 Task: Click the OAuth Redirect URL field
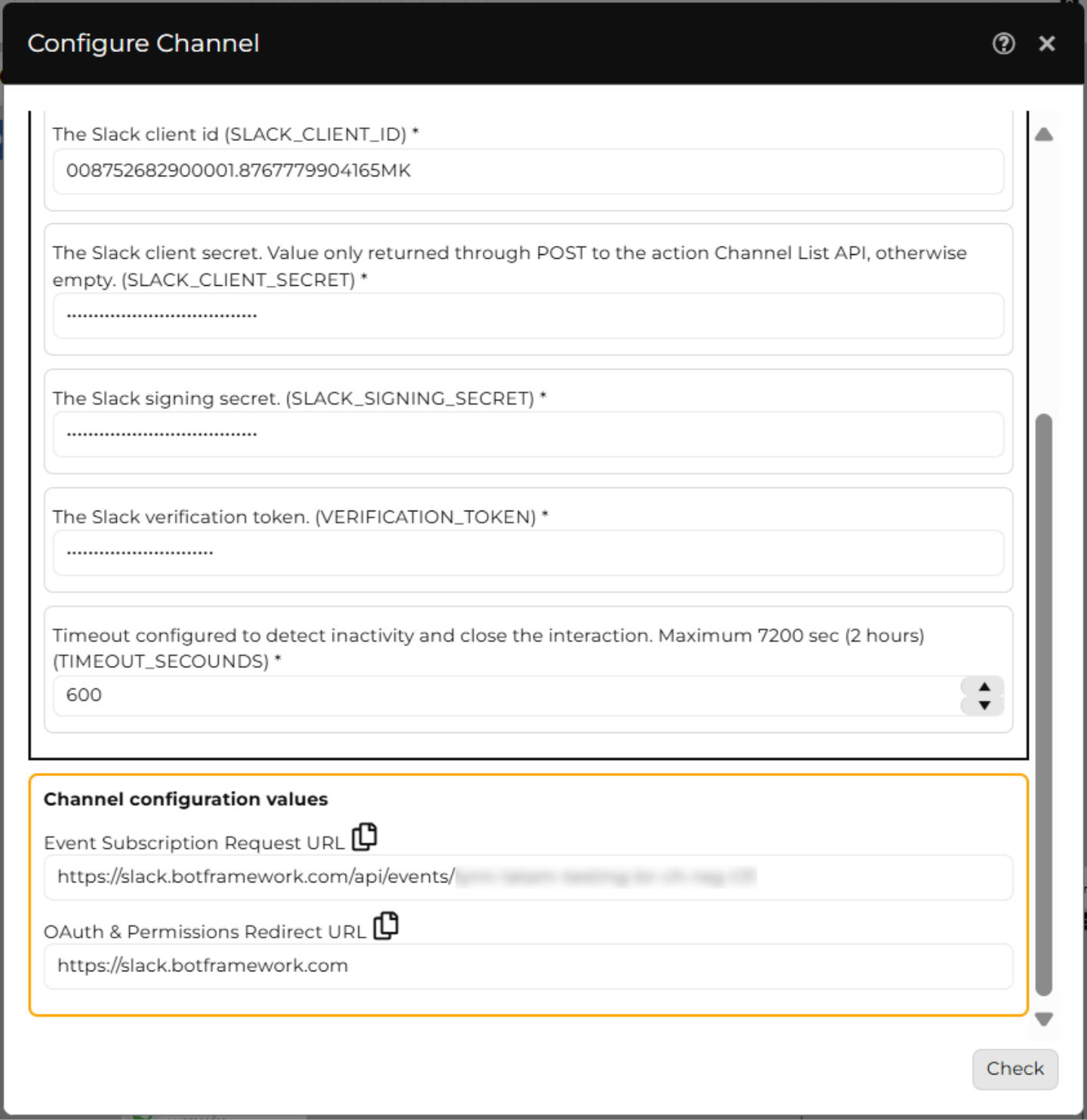click(528, 966)
